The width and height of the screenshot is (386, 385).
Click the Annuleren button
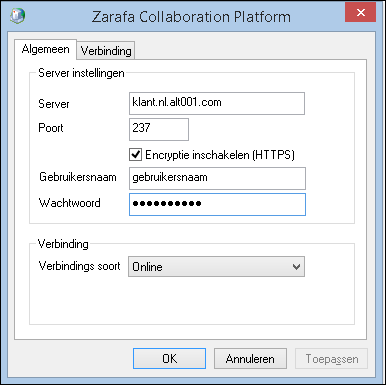[x=250, y=358]
